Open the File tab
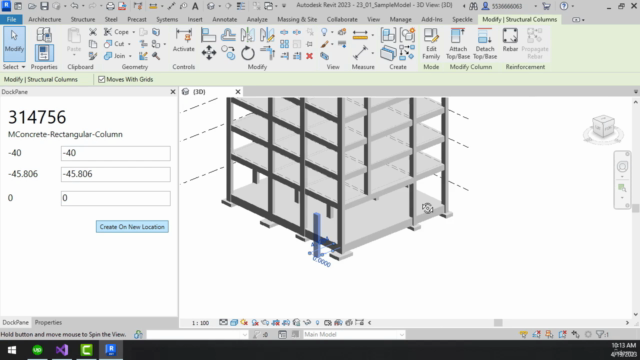 (x=11, y=19)
